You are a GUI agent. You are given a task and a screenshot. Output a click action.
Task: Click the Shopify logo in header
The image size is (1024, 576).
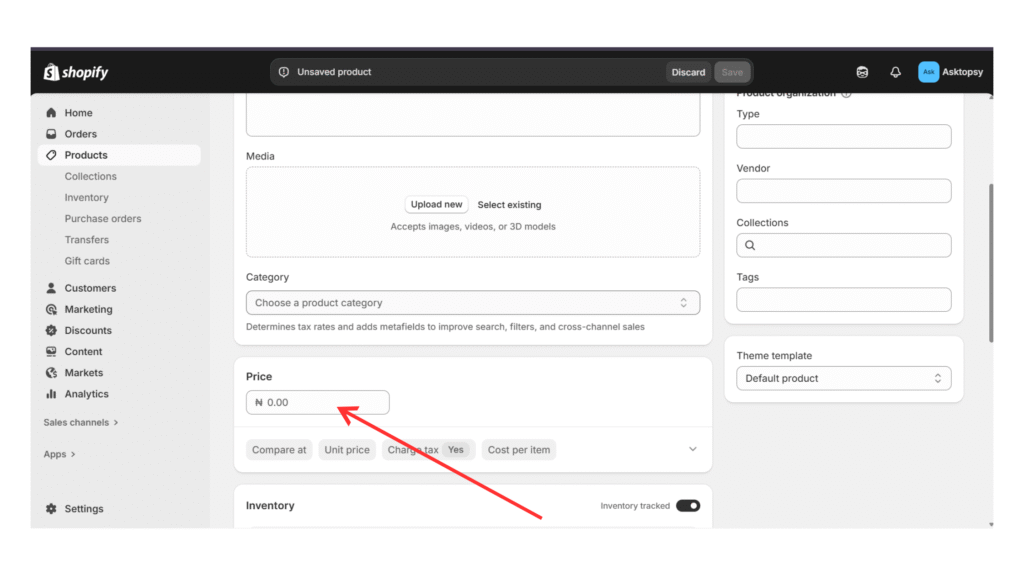[76, 72]
